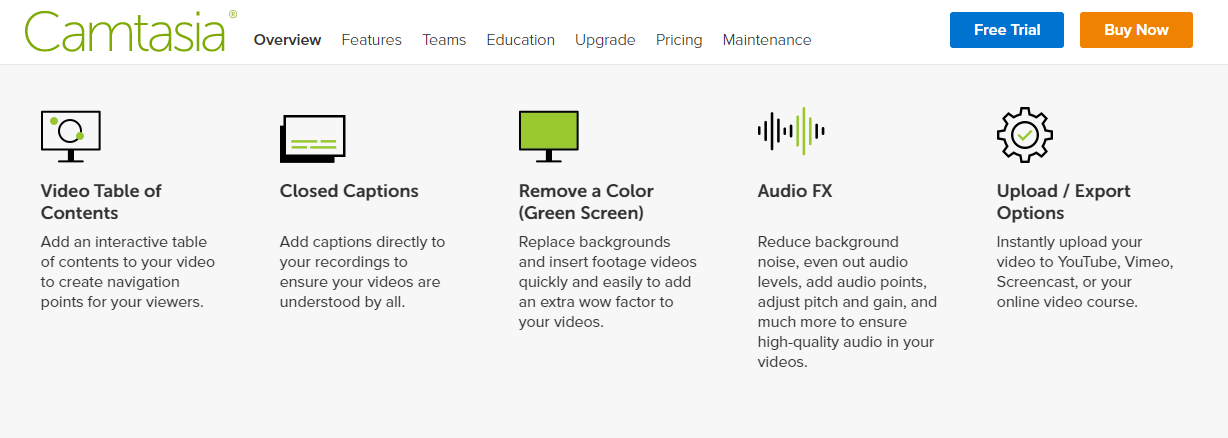
Task: Click the green screen monitor icon
Action: [x=548, y=136]
